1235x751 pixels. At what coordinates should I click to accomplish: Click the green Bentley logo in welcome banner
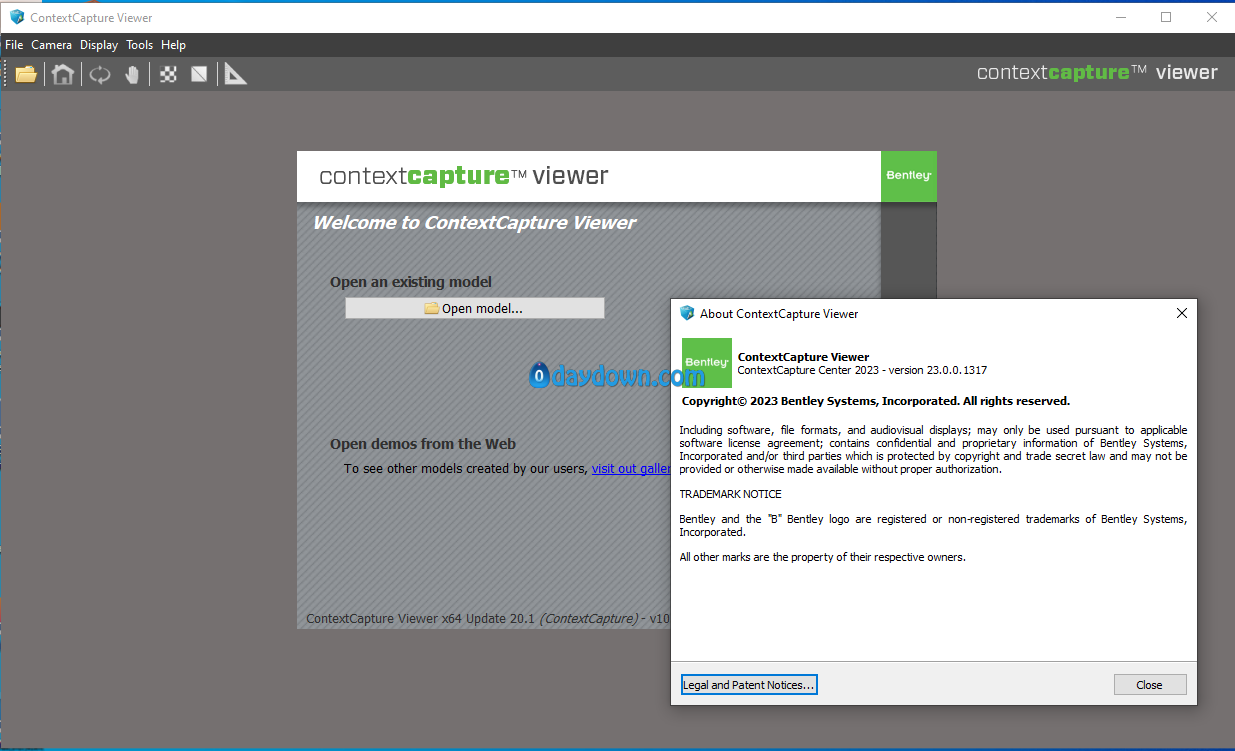908,176
